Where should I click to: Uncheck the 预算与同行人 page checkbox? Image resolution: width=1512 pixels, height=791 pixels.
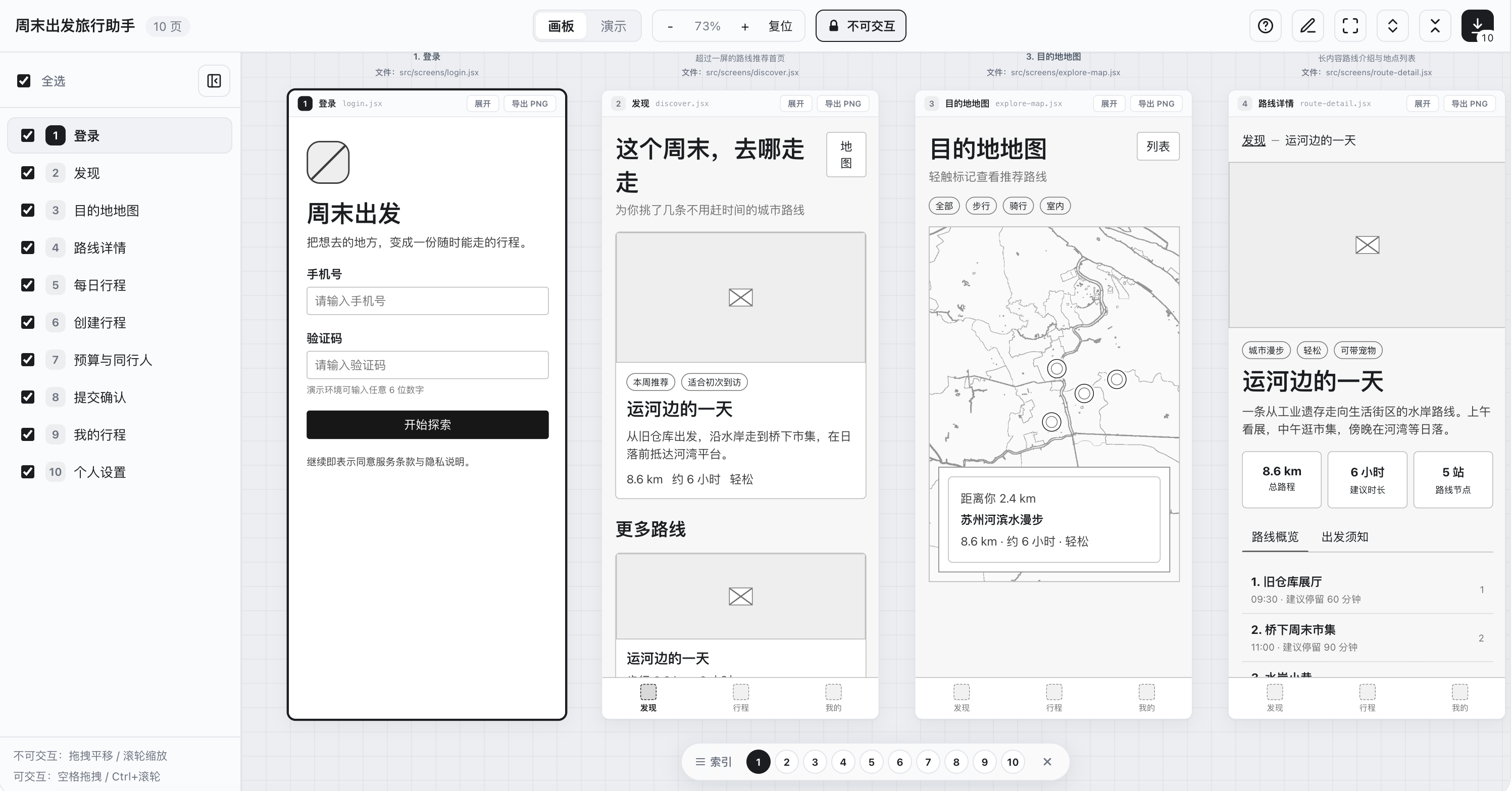[x=28, y=360]
